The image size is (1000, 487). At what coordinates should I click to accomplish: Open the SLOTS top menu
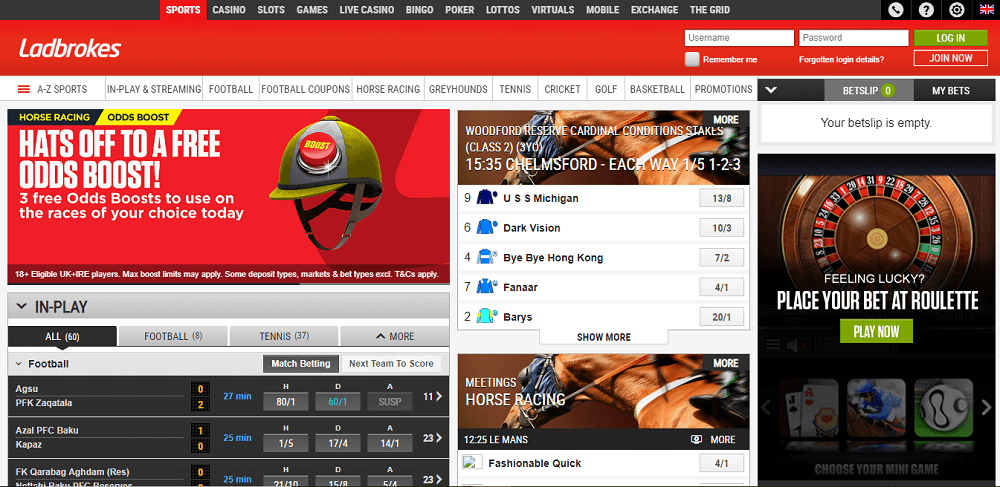click(271, 10)
